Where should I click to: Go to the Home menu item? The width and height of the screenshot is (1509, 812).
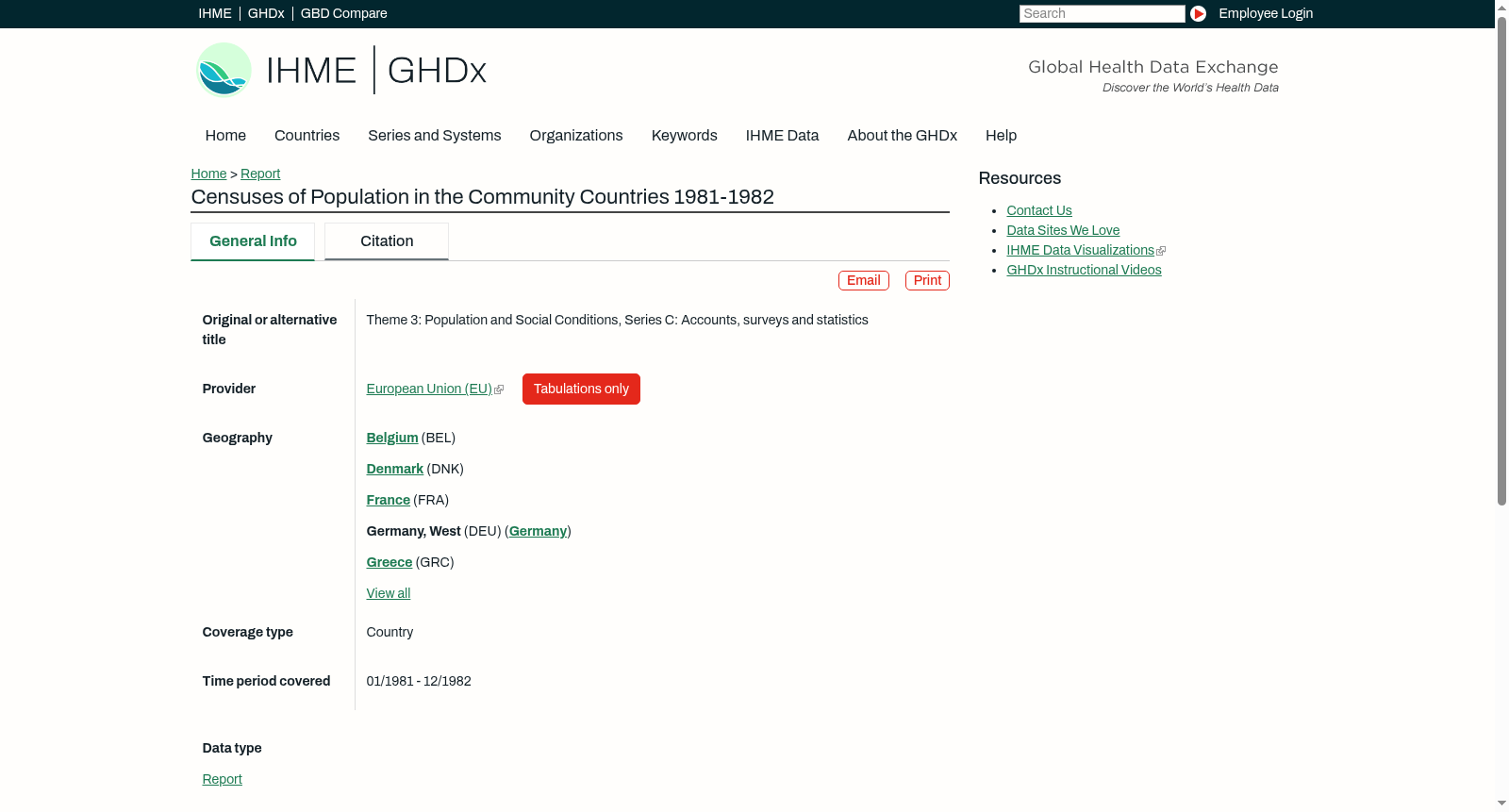225,135
